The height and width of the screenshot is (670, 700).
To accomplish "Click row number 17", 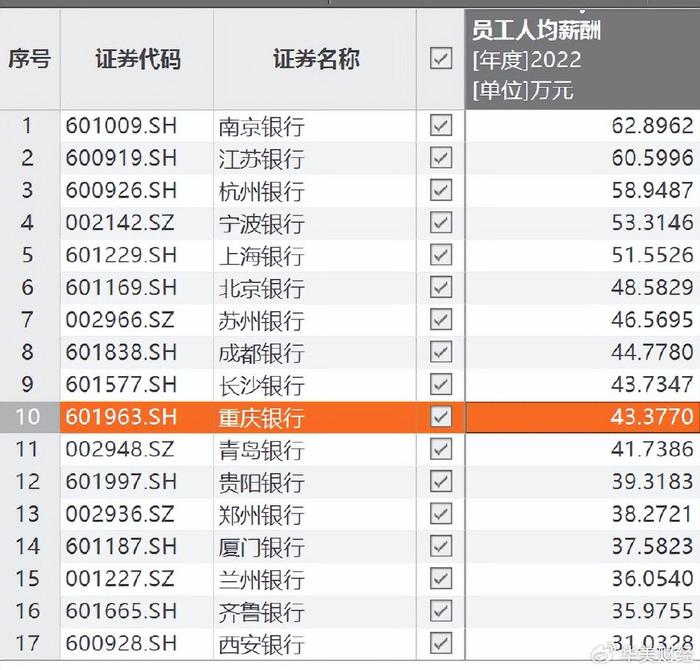I will [27, 643].
